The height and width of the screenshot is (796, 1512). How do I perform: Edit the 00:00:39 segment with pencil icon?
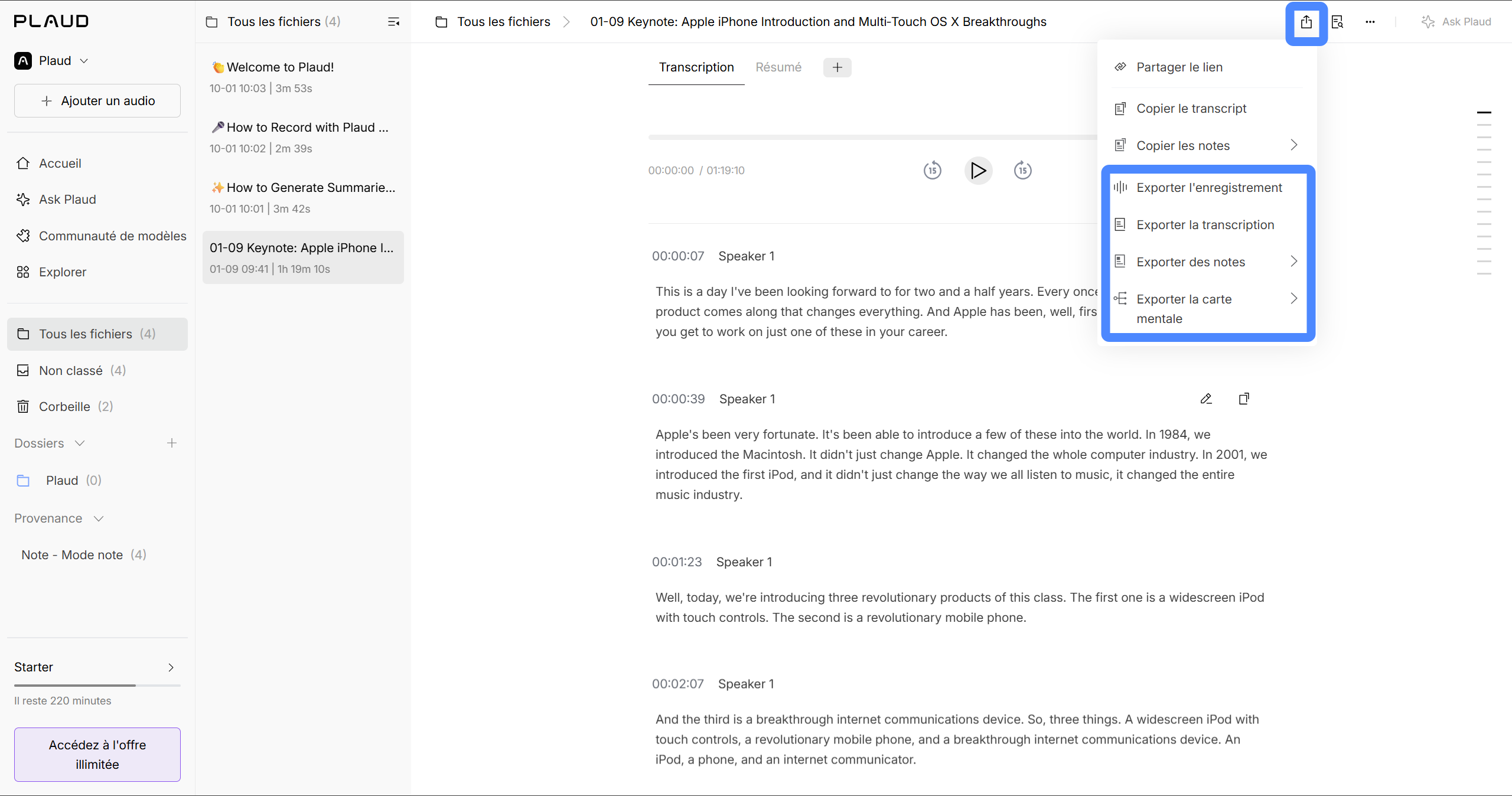click(x=1206, y=399)
